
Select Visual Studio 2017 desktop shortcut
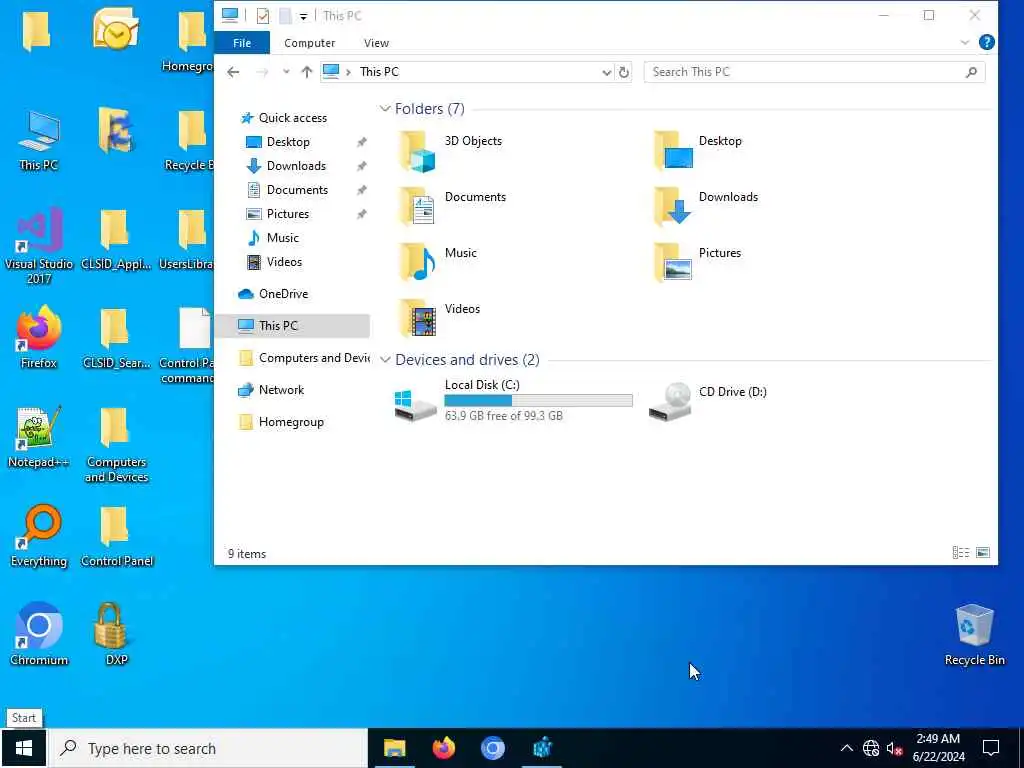pos(39,246)
